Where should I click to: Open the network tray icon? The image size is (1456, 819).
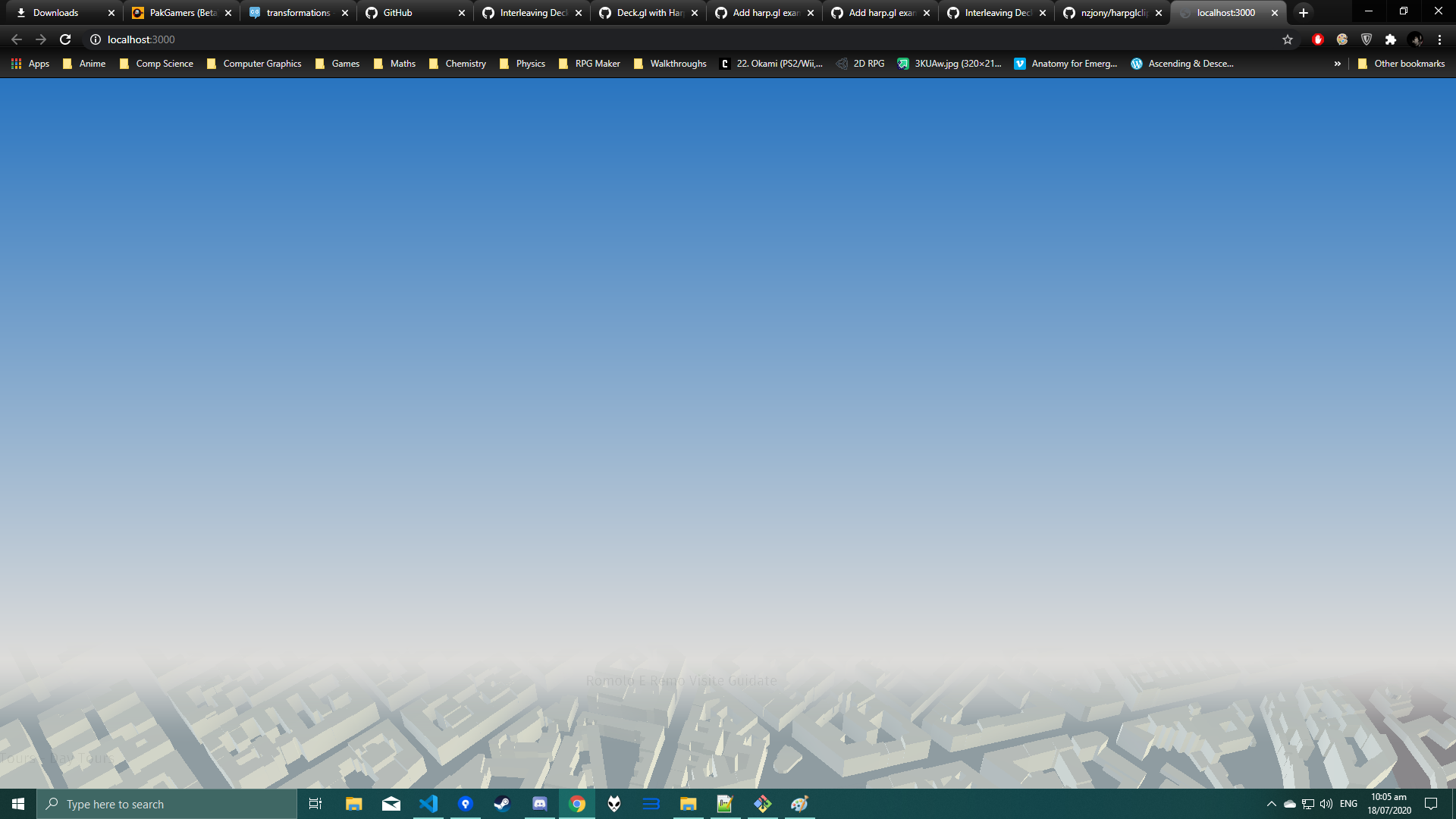[x=1308, y=804]
